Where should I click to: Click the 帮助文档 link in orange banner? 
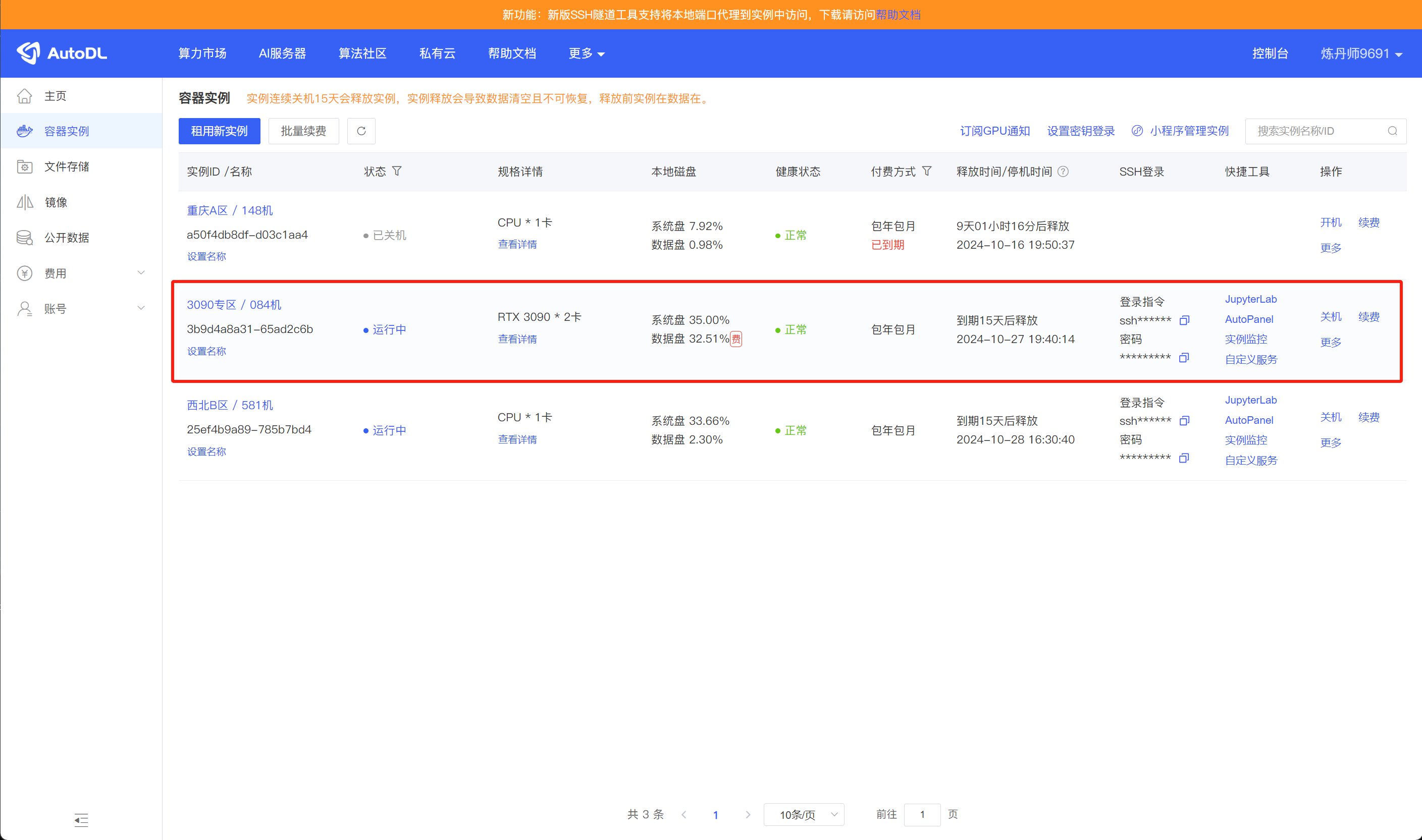click(898, 15)
